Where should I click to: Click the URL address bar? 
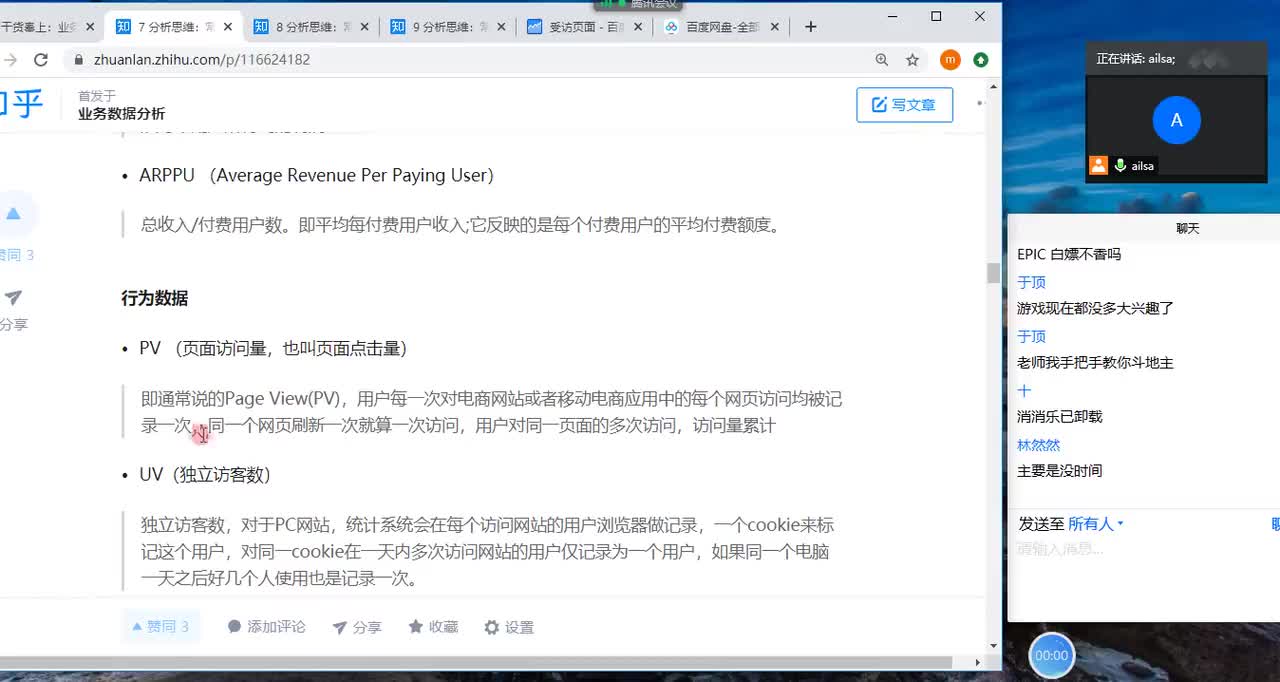point(470,60)
